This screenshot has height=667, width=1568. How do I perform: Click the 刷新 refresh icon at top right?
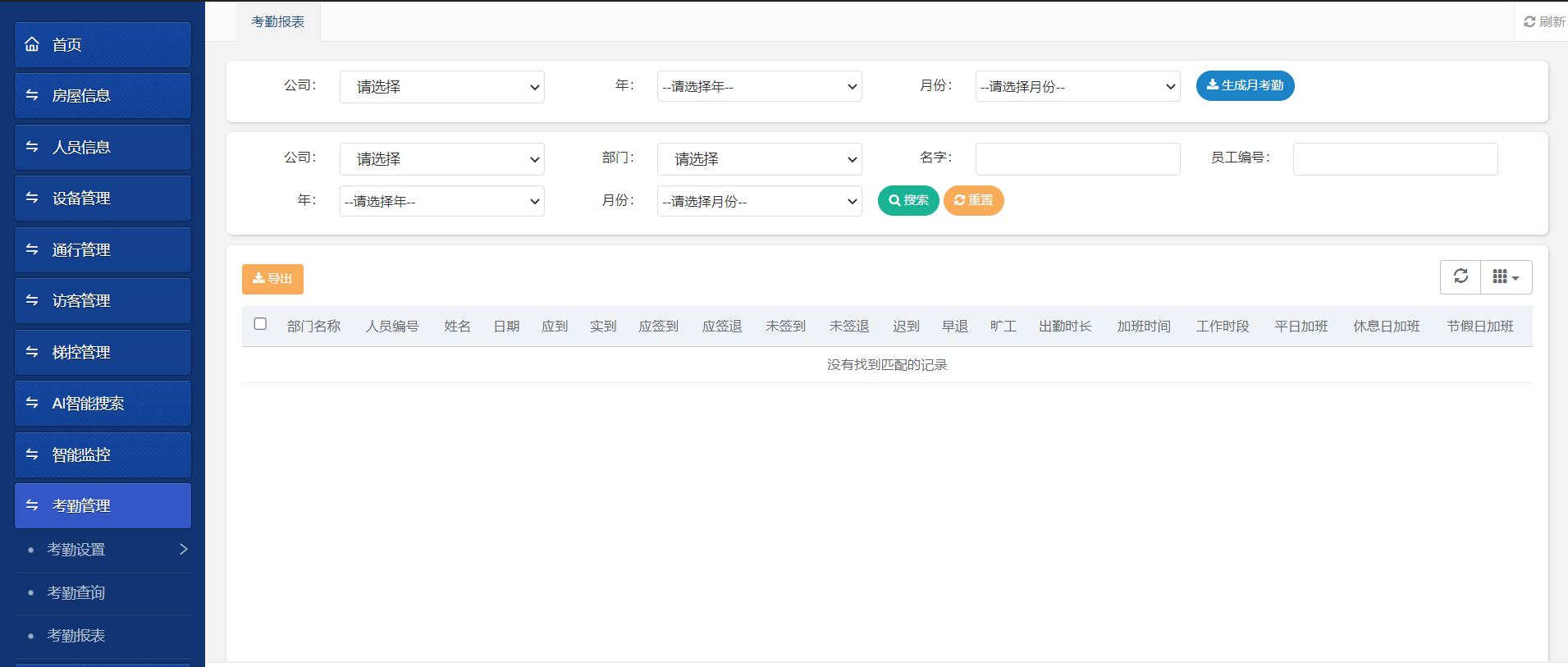[1529, 22]
